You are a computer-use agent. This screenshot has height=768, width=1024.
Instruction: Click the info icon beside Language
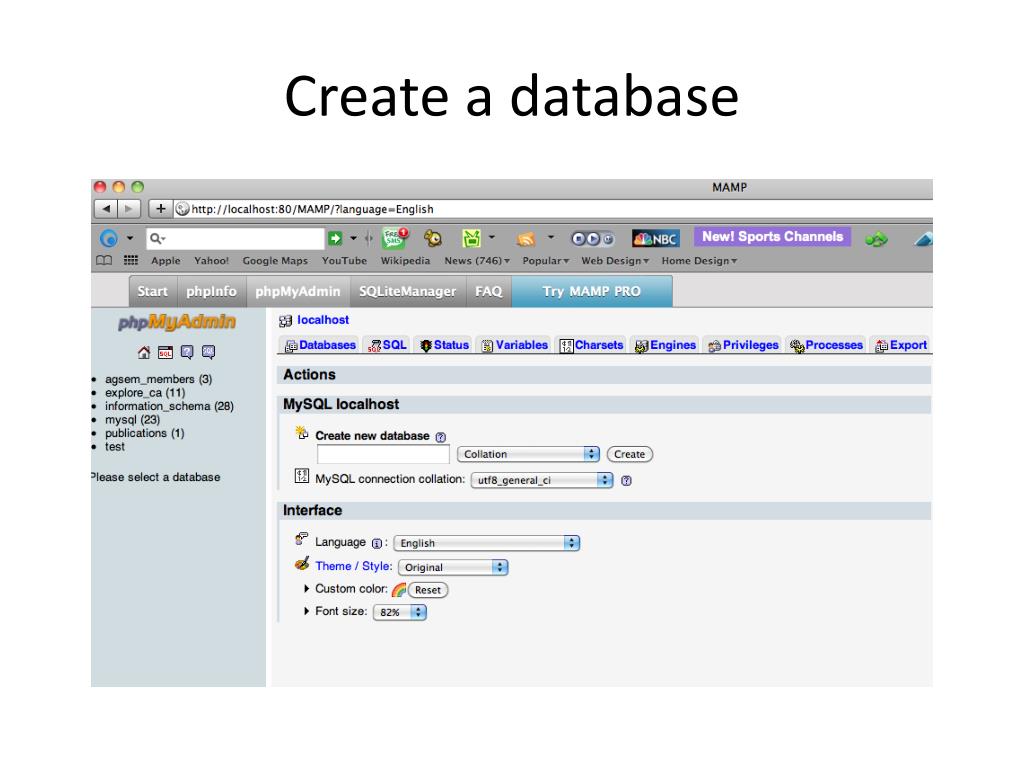coord(377,543)
